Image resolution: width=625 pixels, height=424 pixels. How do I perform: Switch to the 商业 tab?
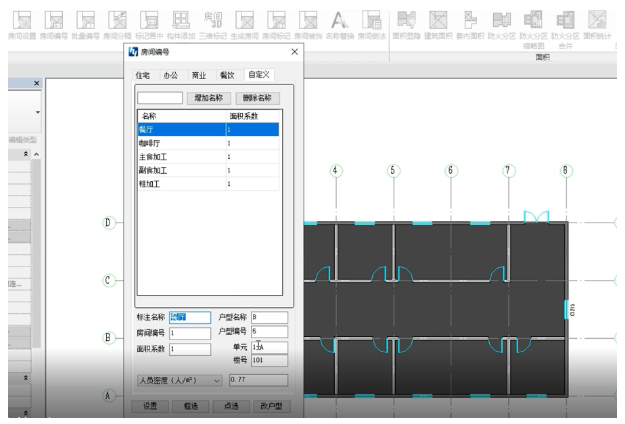199,75
